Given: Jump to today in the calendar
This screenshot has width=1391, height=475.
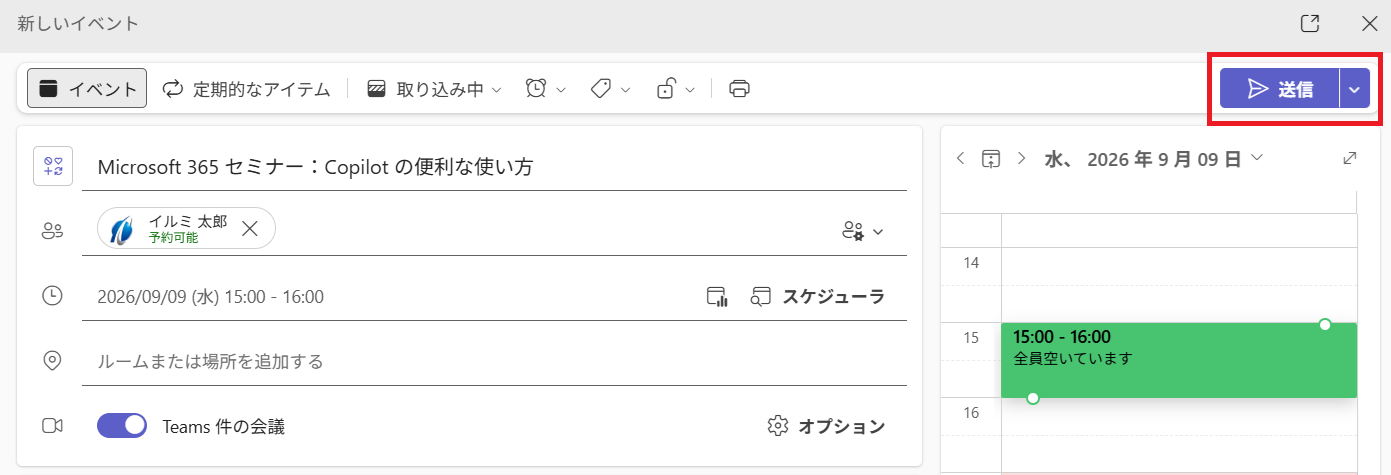Looking at the screenshot, I should [990, 158].
